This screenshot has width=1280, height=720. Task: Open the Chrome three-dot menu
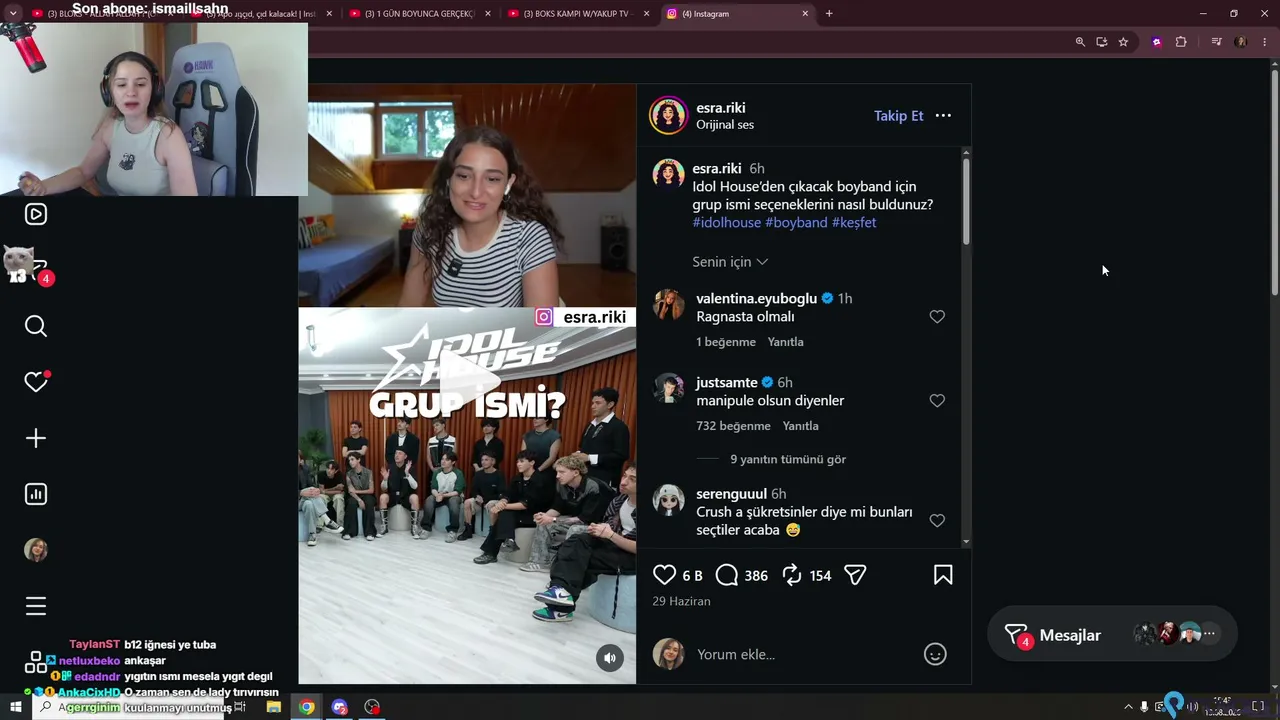[x=1265, y=42]
